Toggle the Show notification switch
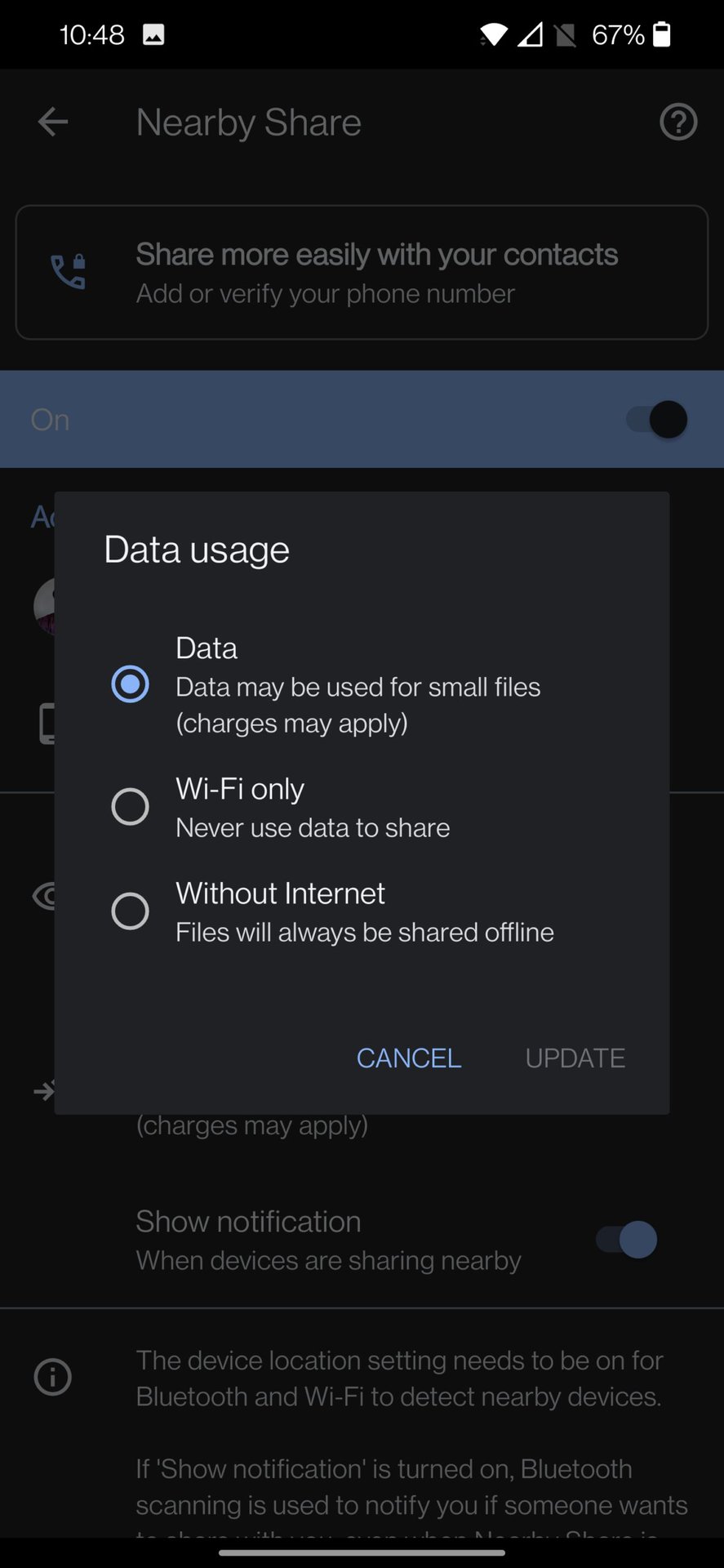 click(626, 1240)
